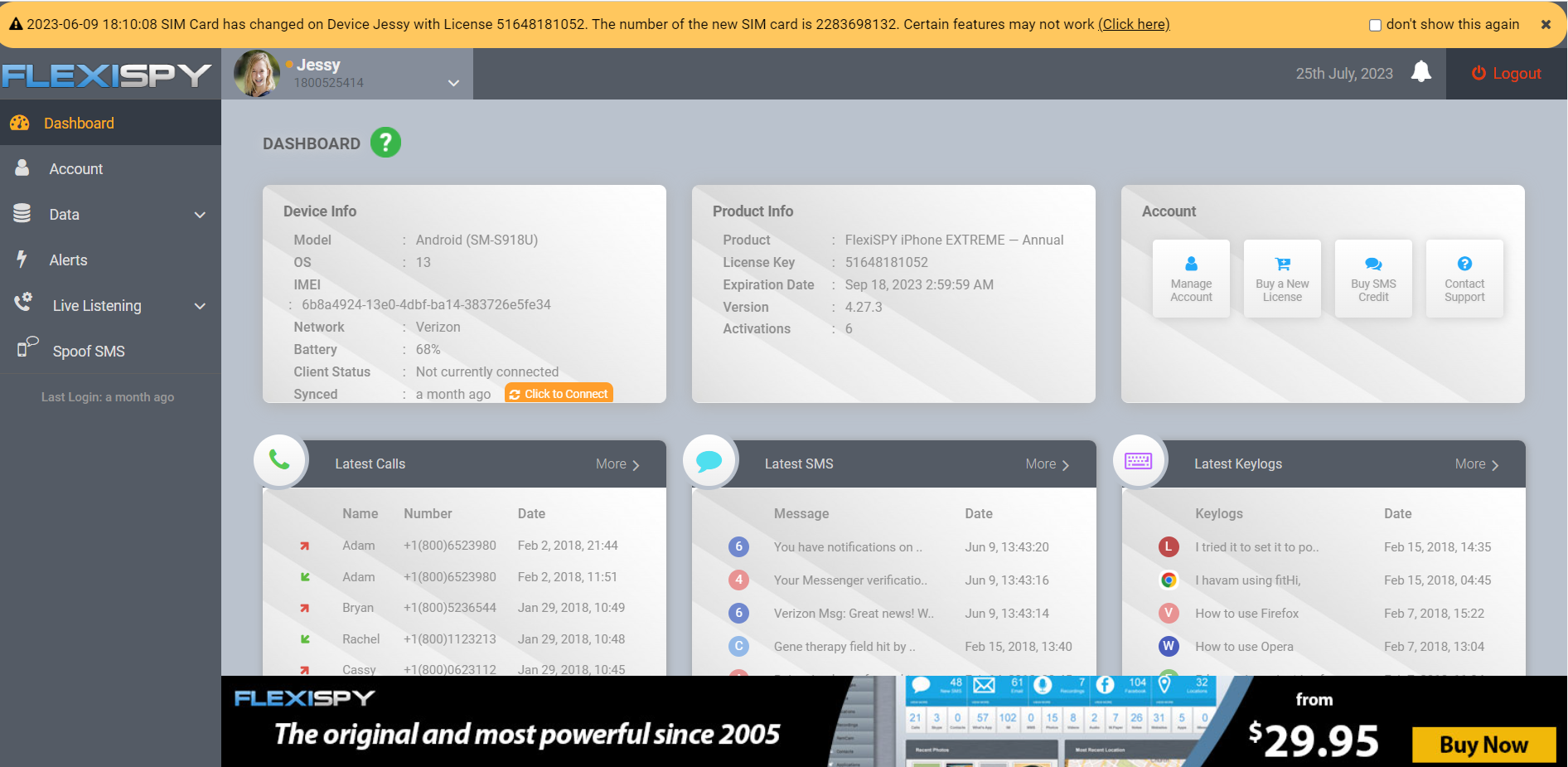Viewport: 1568px width, 767px height.
Task: Click the orange Click to Connect button
Action: click(559, 394)
